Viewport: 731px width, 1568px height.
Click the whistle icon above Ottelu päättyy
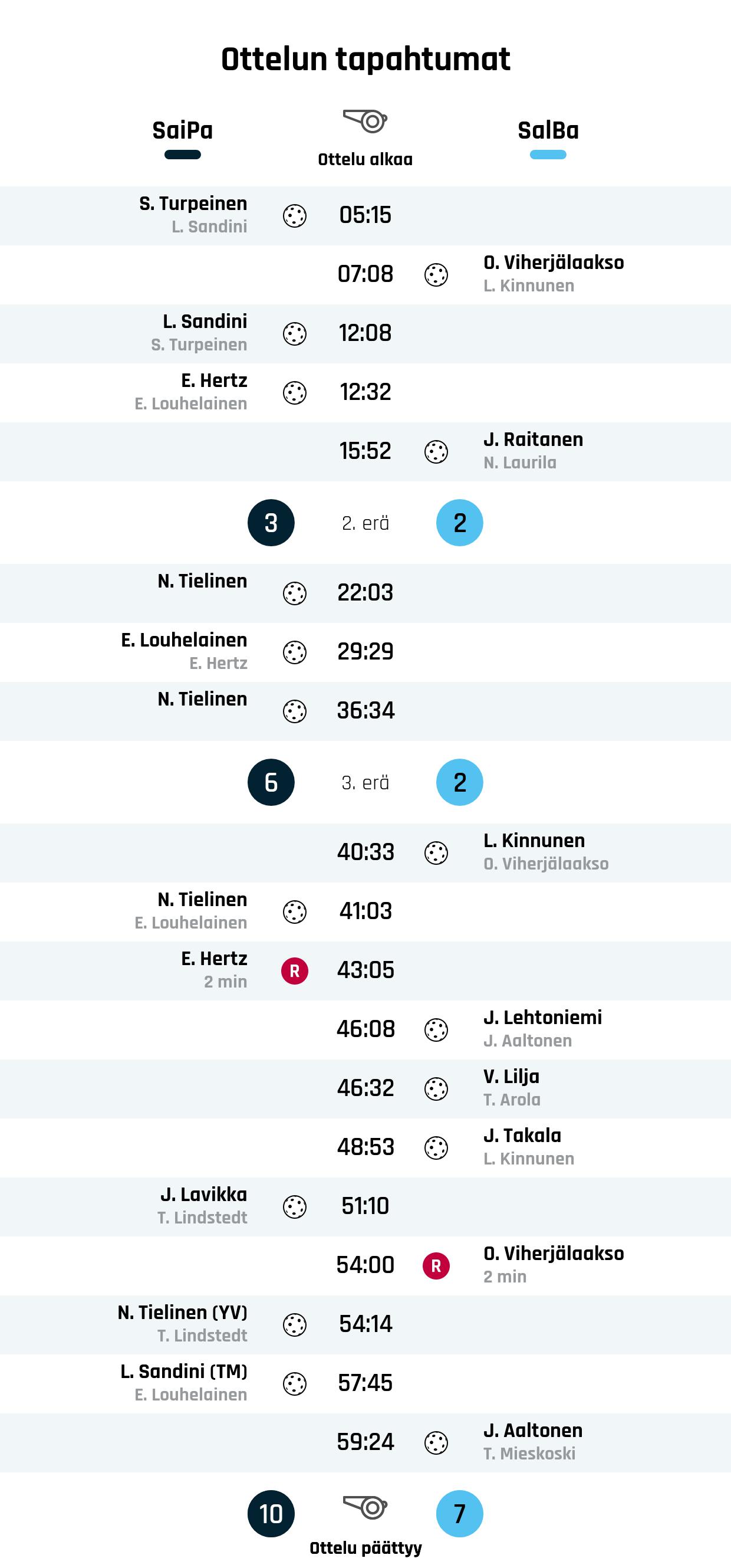(x=365, y=1507)
